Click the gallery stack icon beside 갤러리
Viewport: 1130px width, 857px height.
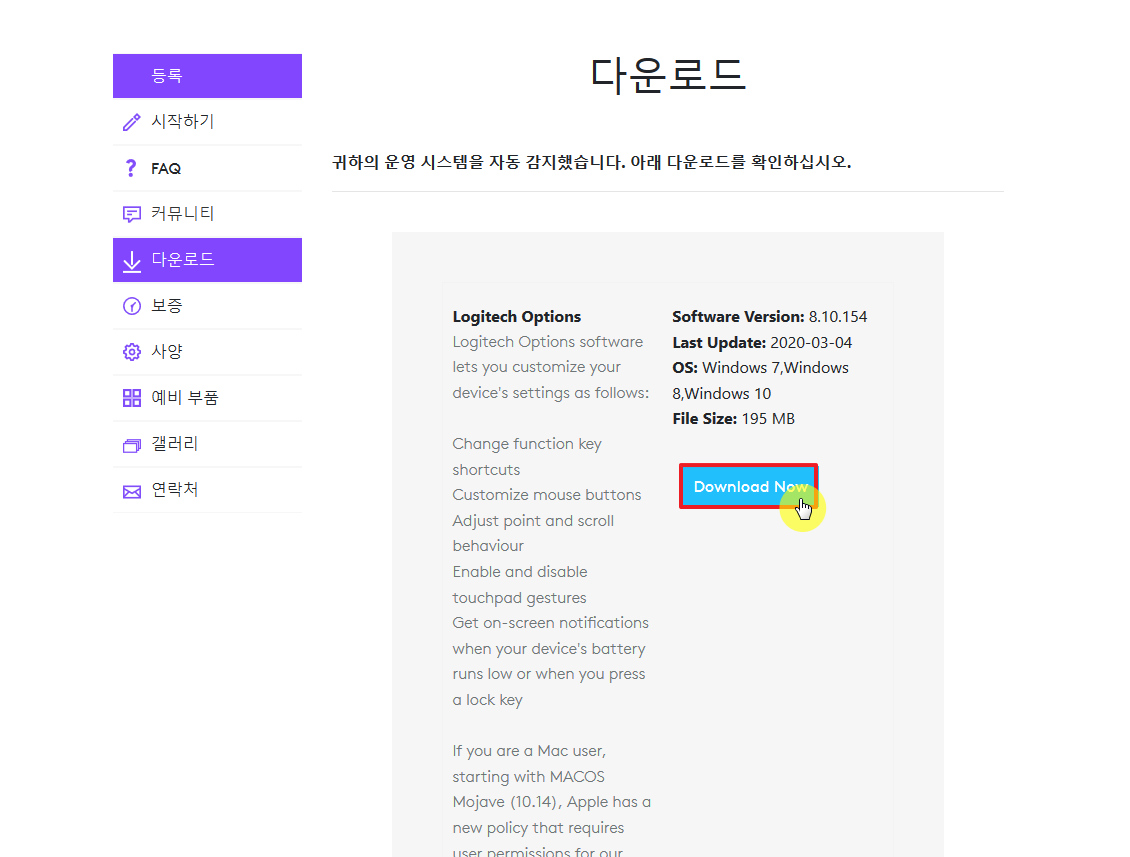[132, 445]
